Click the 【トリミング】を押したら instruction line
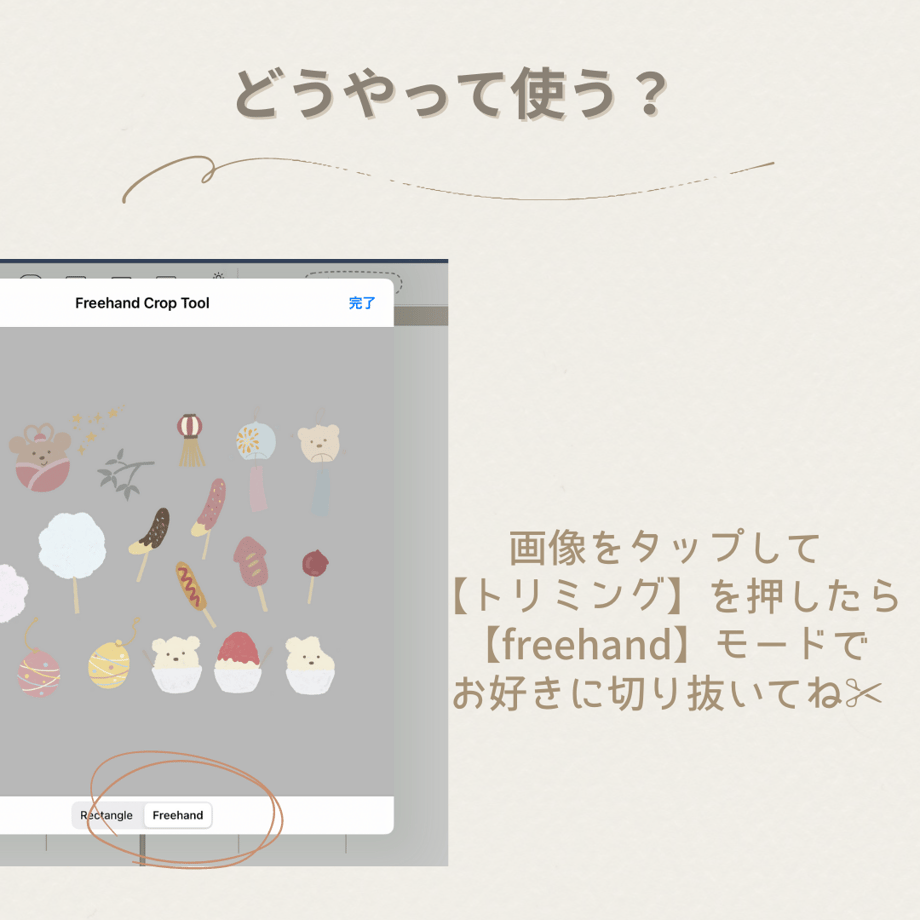Screen dimensions: 920x920 675,596
